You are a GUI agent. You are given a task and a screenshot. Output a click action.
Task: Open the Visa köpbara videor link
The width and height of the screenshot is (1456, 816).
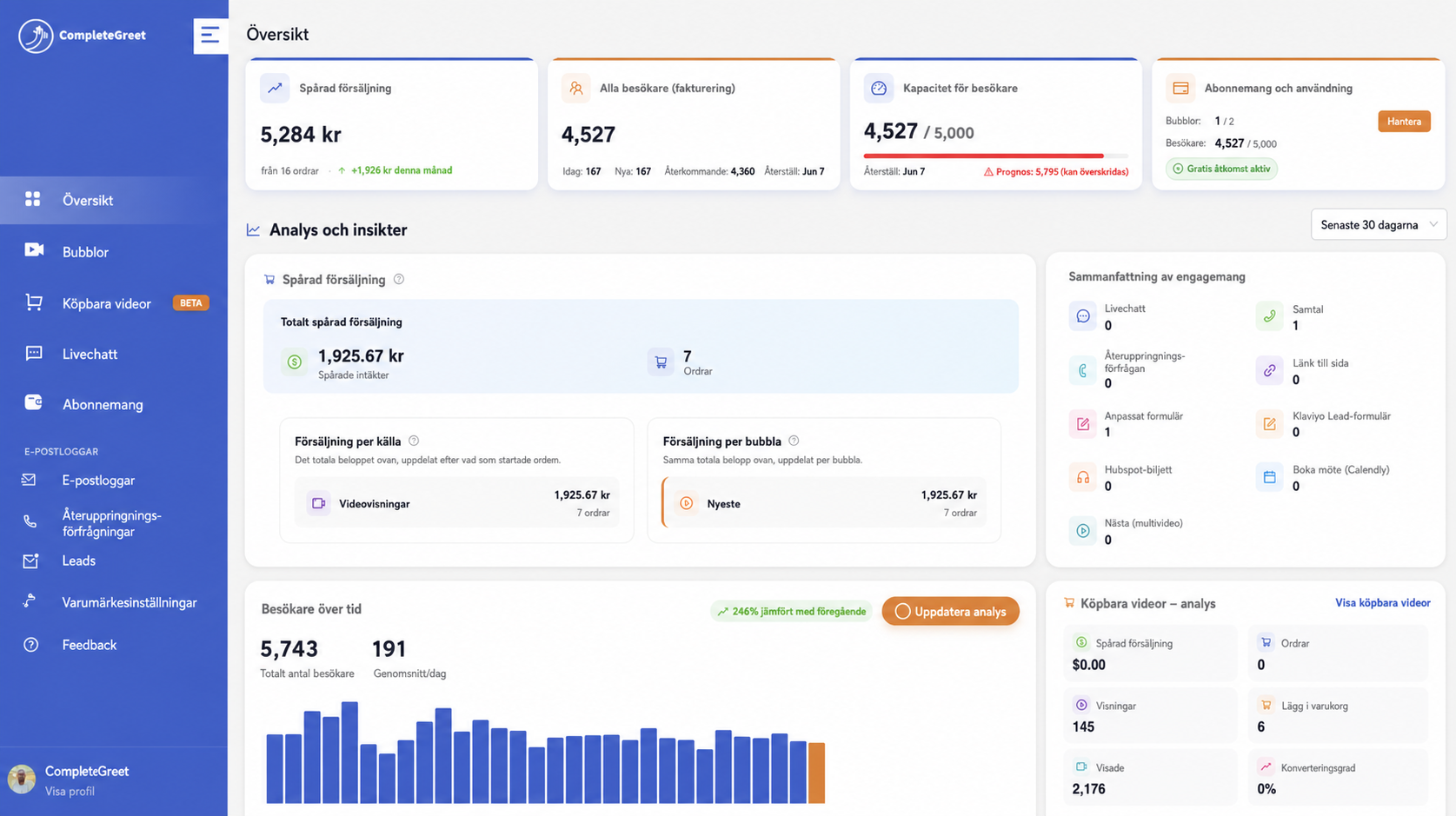pos(1382,603)
